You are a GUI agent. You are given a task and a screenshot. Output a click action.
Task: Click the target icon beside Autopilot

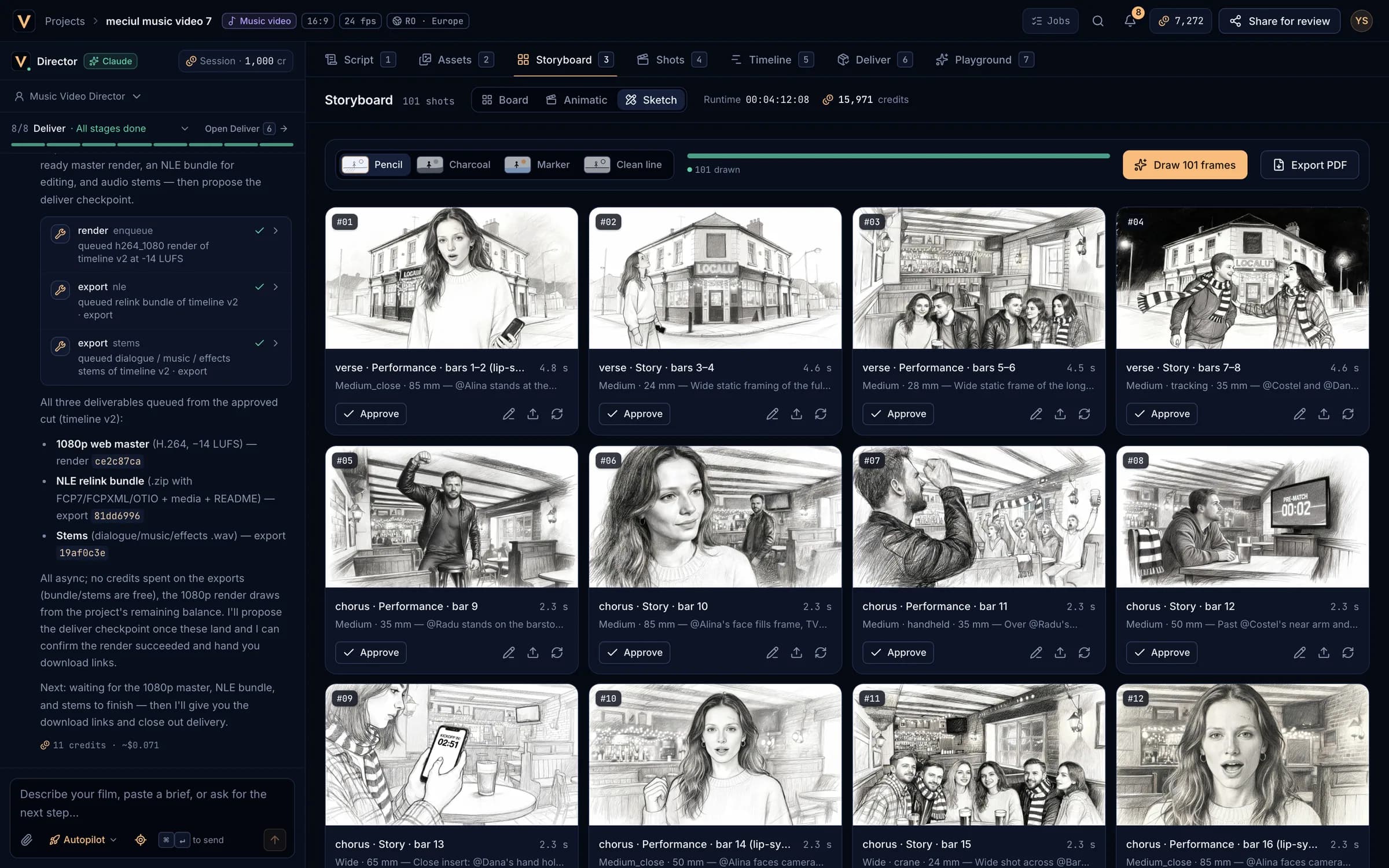pos(140,840)
